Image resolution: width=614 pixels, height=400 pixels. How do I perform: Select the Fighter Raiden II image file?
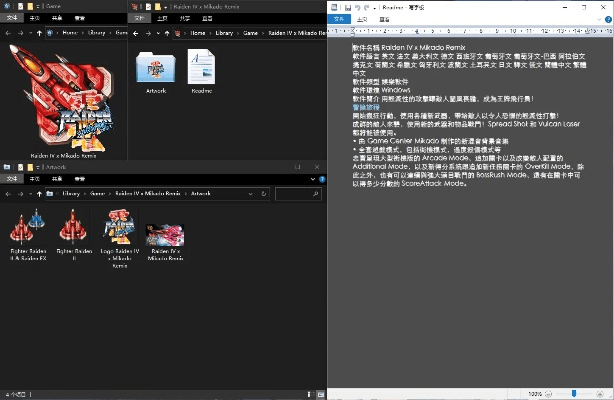74,234
